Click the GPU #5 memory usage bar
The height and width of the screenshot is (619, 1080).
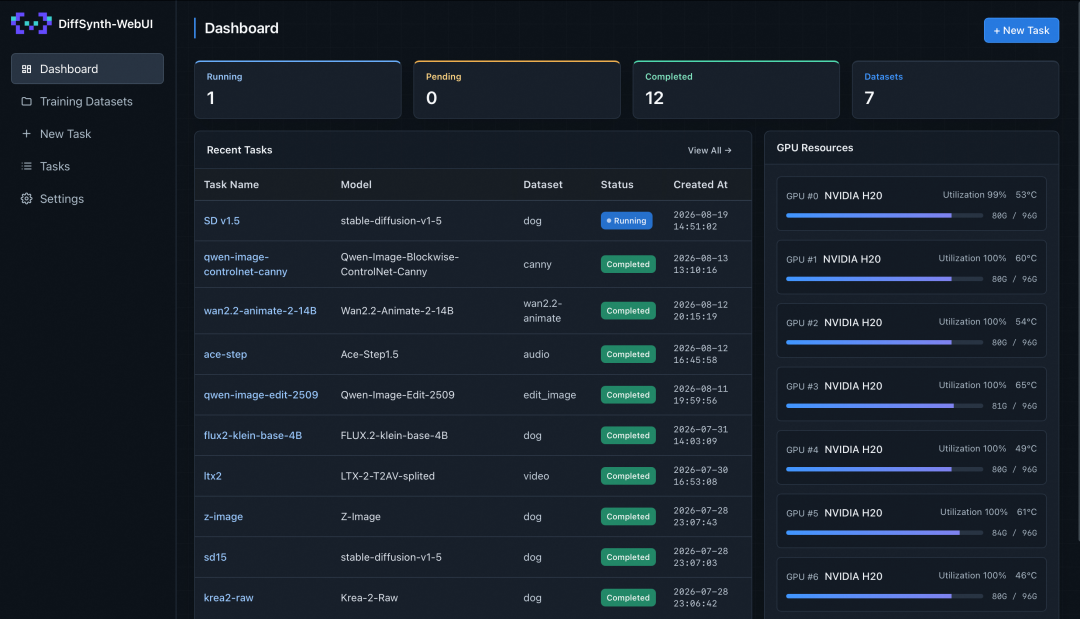884,532
